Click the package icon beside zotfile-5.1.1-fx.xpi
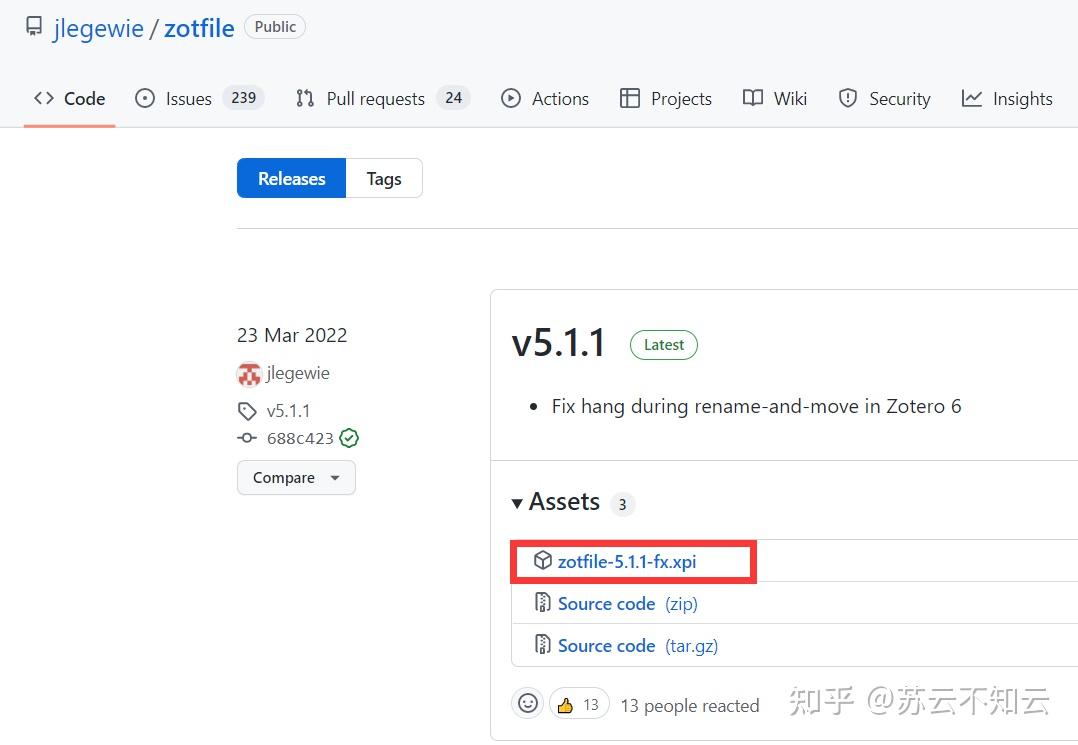 [x=542, y=560]
